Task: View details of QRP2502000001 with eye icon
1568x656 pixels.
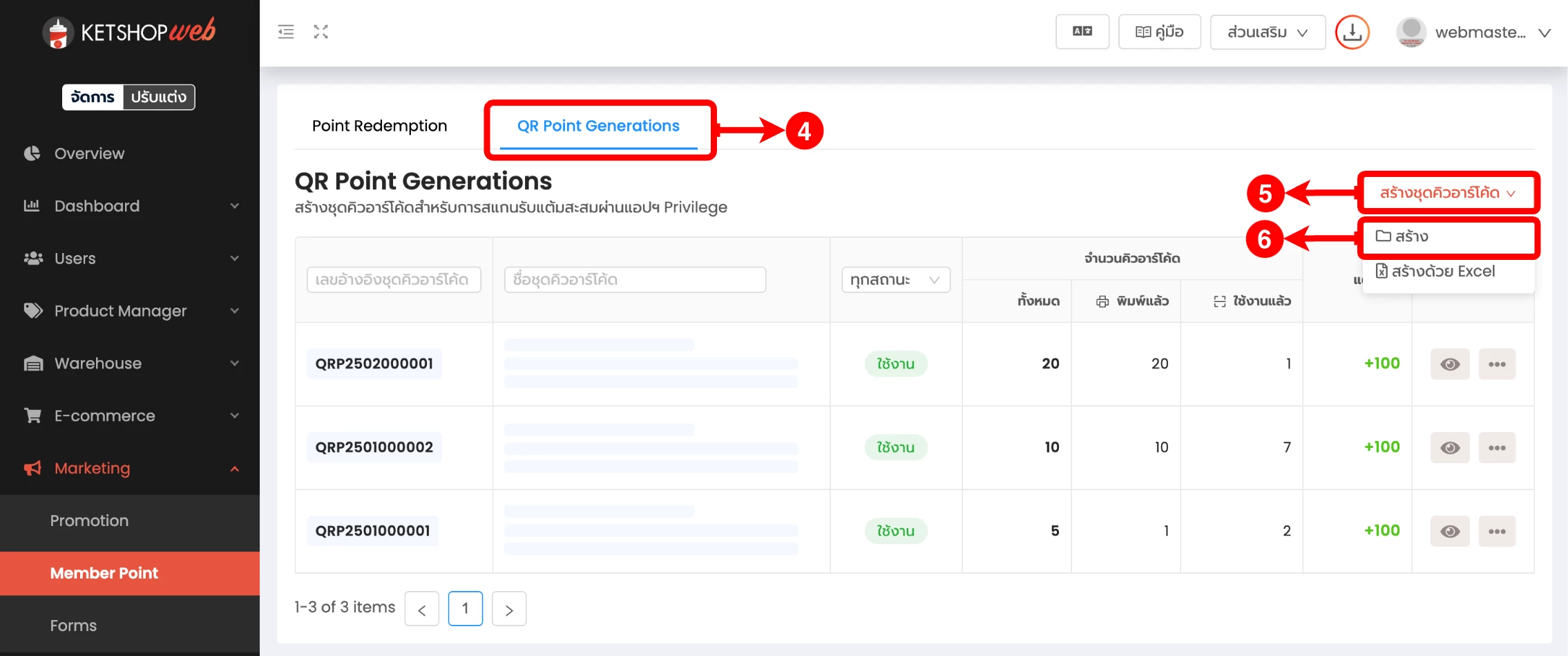Action: pos(1450,364)
